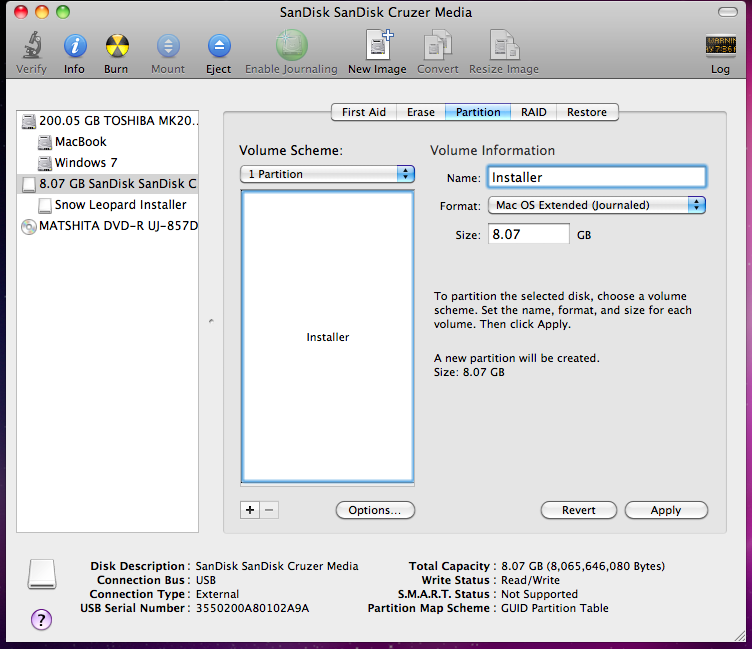The width and height of the screenshot is (752, 649).
Task: Apply the partition changes
Action: (x=666, y=510)
